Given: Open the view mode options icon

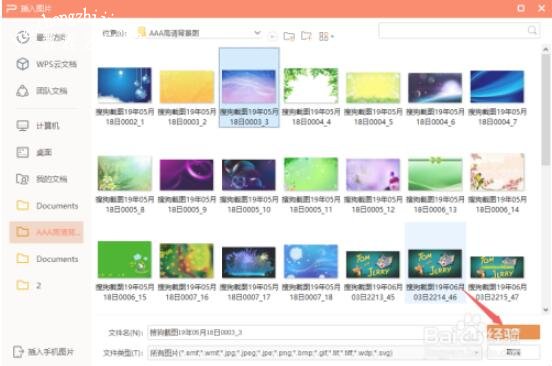Looking at the screenshot, I should [x=326, y=36].
